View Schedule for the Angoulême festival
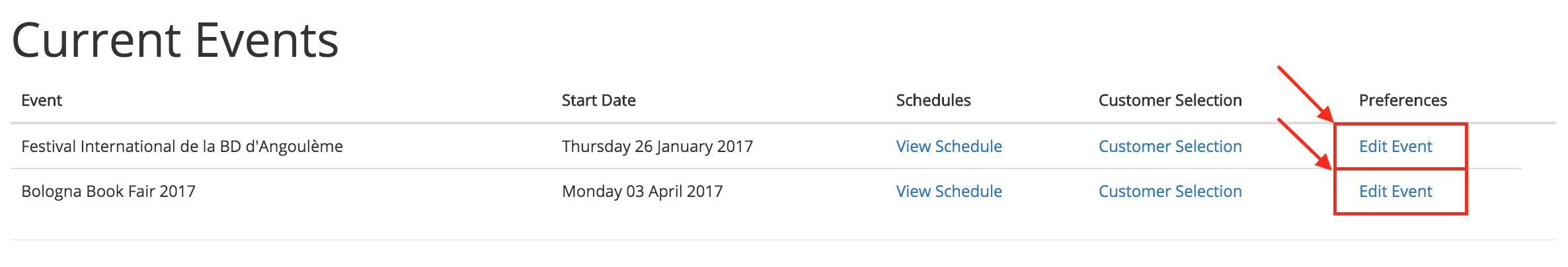1568x267 pixels. [949, 146]
